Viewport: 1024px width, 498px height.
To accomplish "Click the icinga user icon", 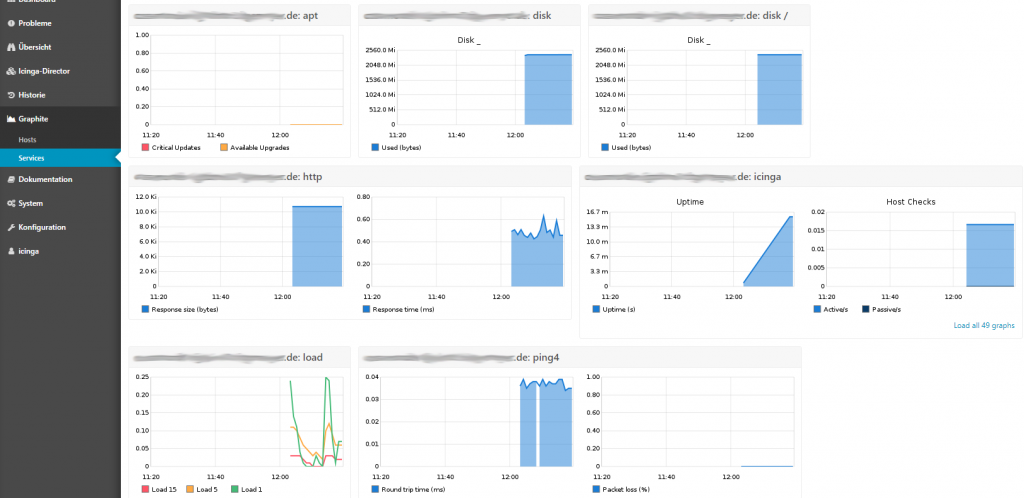I will point(11,251).
